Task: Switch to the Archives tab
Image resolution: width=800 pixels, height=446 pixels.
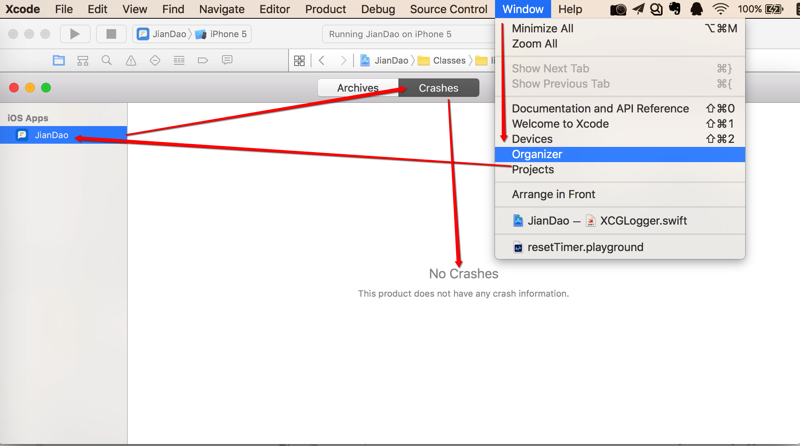Action: point(358,88)
